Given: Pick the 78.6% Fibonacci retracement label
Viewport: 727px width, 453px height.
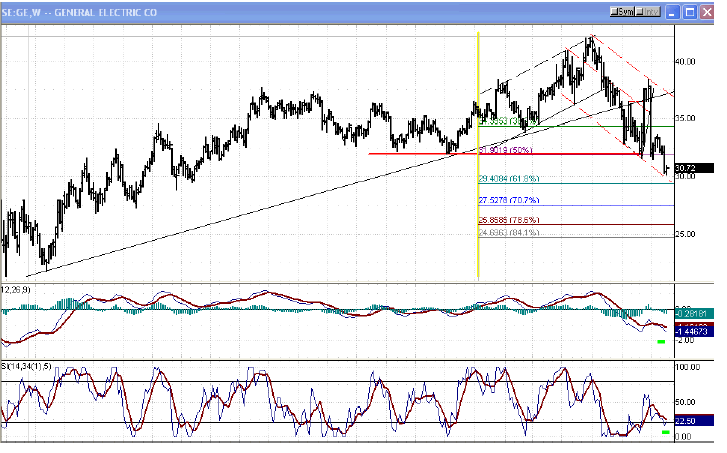Looking at the screenshot, I should (x=511, y=220).
